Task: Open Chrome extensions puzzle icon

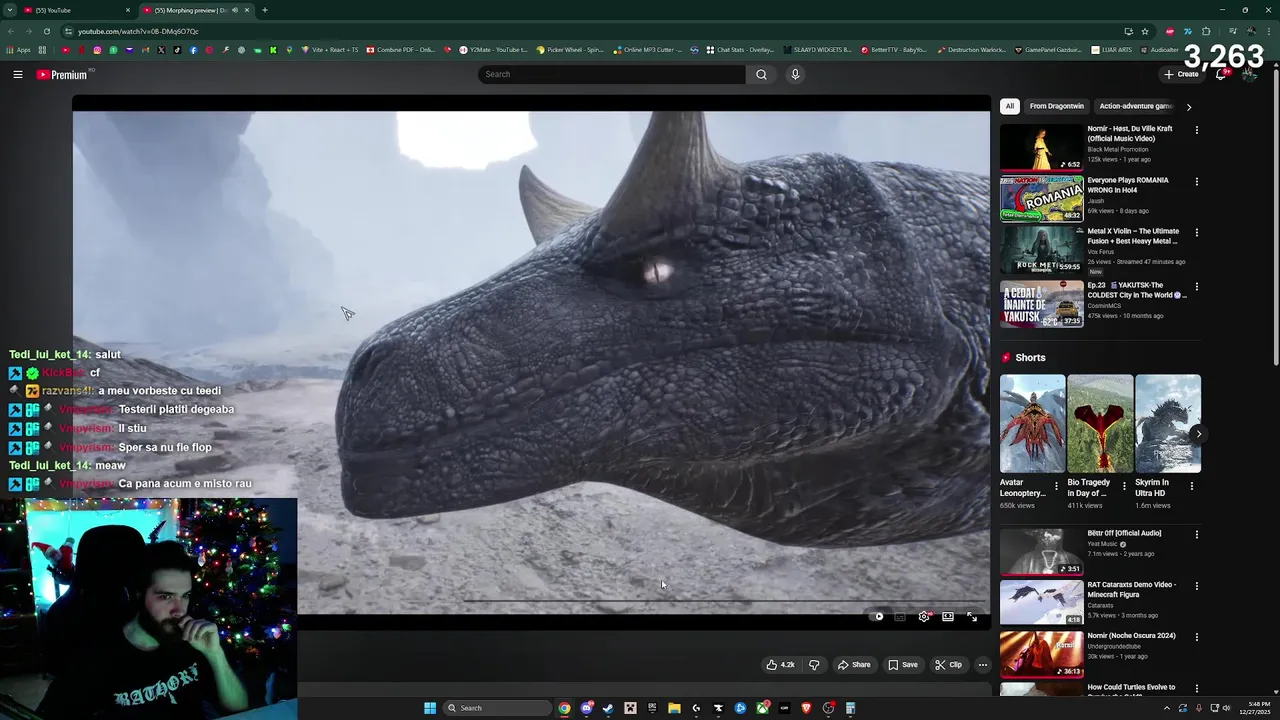Action: [1206, 31]
